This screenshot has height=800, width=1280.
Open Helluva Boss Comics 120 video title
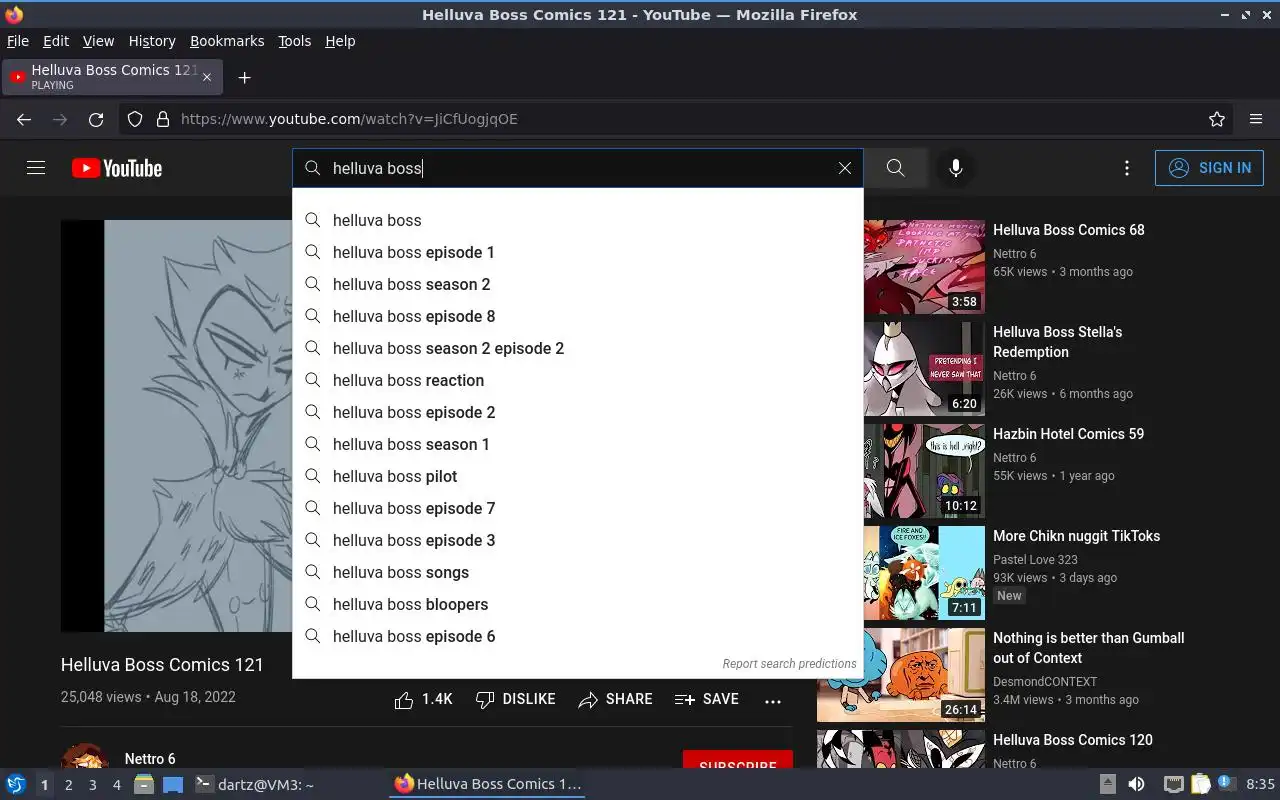pyautogui.click(x=1072, y=740)
